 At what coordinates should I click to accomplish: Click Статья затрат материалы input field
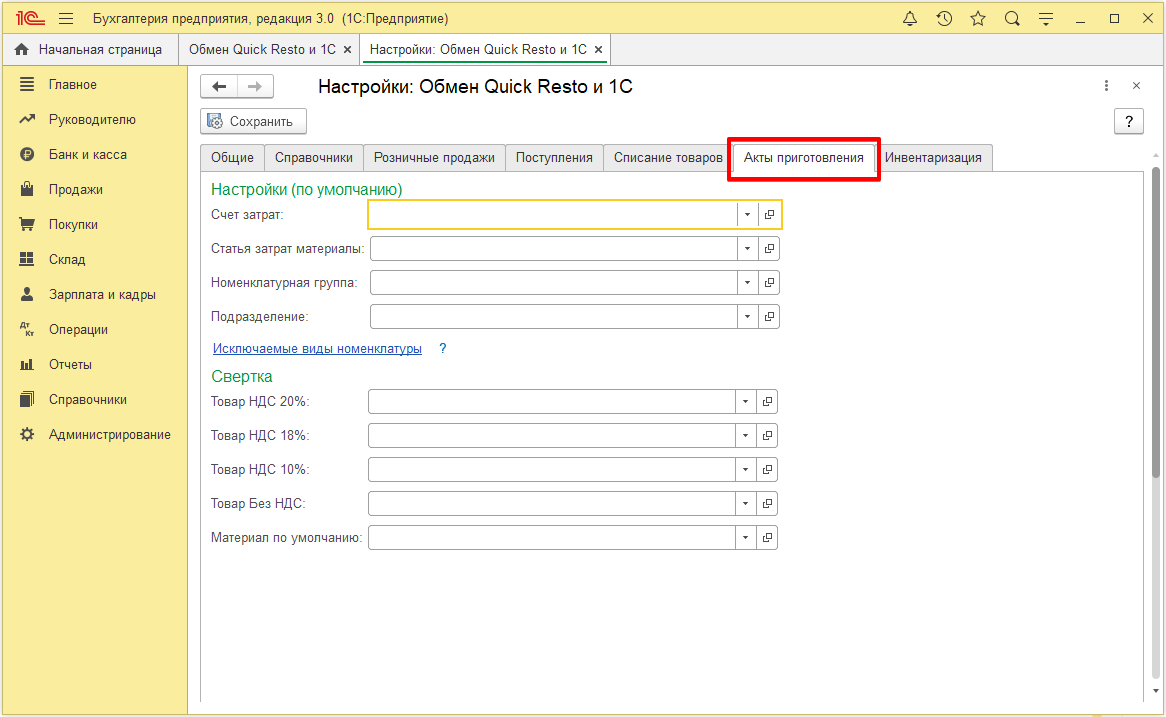tap(554, 248)
